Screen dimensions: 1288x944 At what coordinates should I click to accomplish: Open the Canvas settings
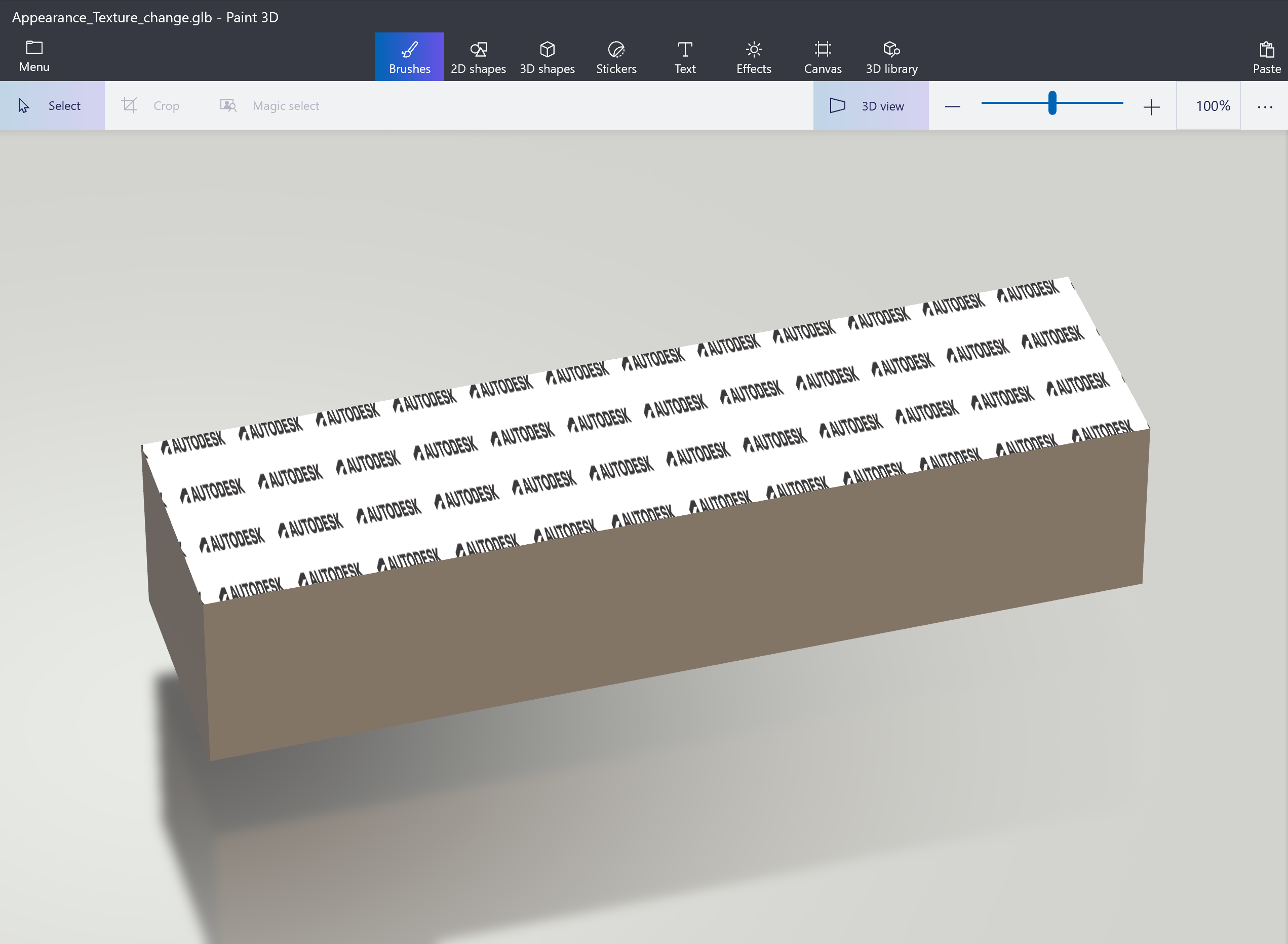coord(823,56)
